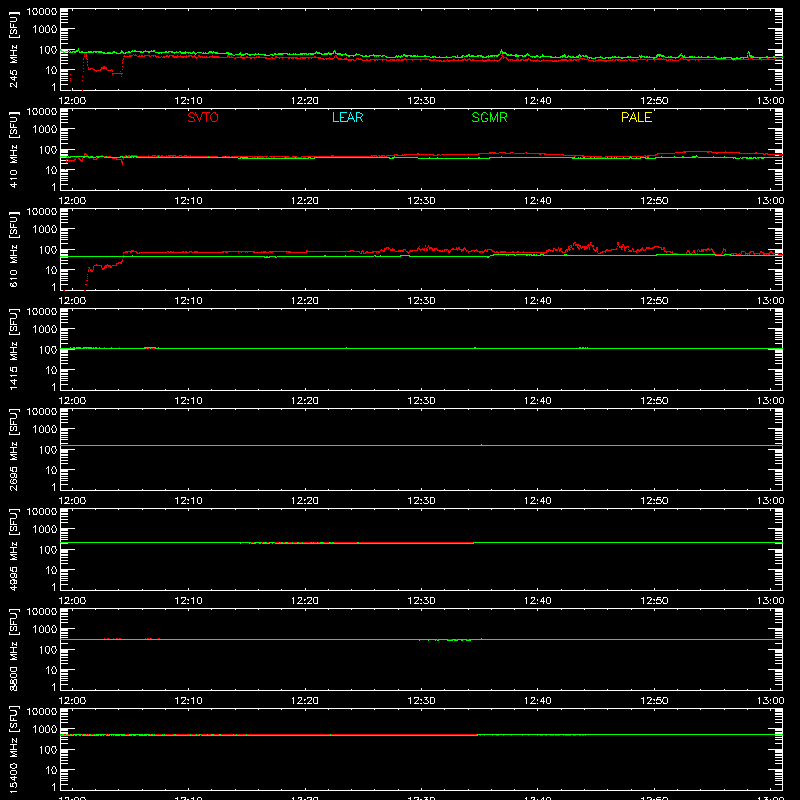Viewport: 800px width, 800px height.
Task: Click the red burst near 12:44 in 610 MHz plot
Action: tap(582, 247)
